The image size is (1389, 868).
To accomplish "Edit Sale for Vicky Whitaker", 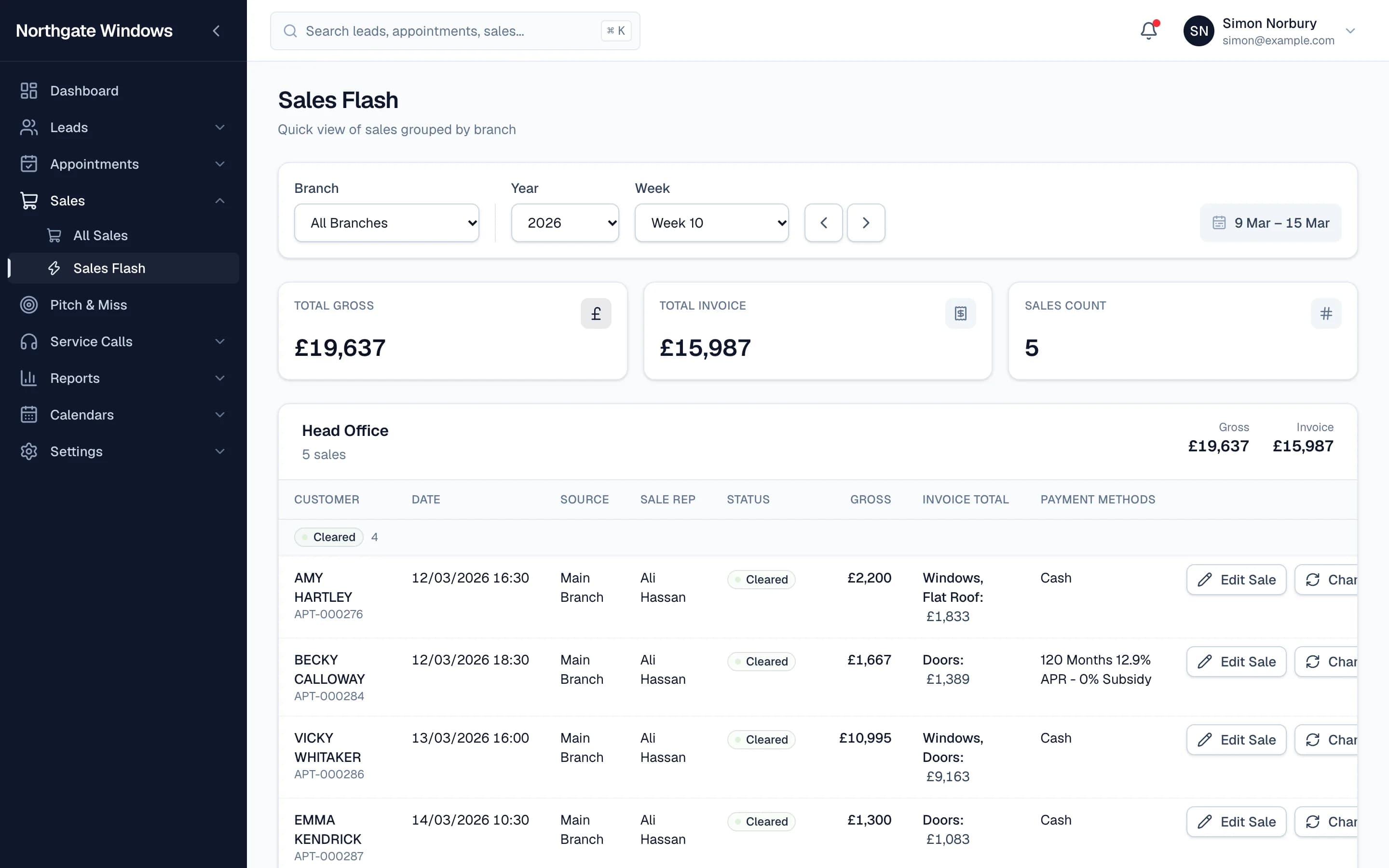I will click(1236, 740).
